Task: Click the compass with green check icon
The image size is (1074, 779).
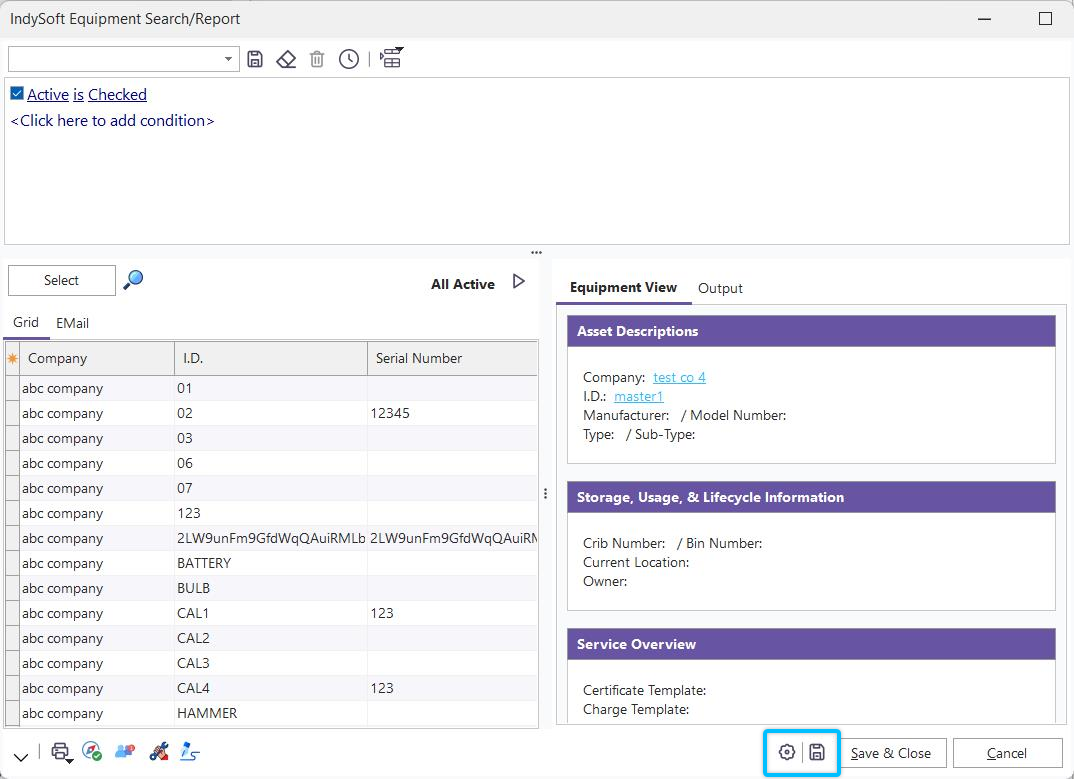Action: tap(92, 752)
